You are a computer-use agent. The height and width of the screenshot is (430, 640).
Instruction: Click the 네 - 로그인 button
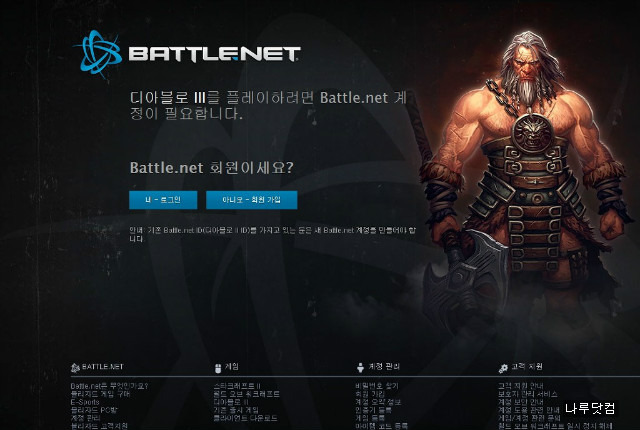click(x=163, y=200)
